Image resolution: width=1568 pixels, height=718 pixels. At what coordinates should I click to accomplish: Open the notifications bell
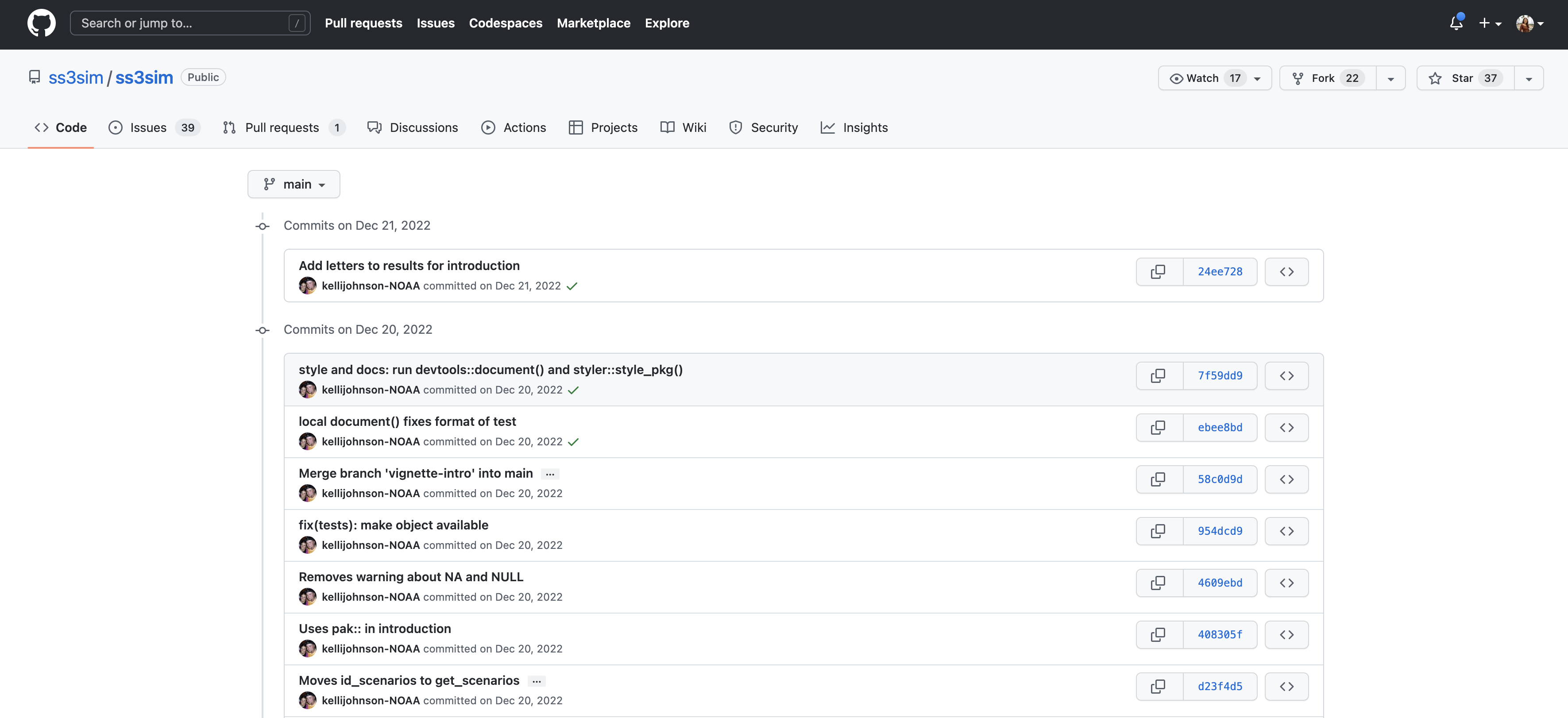1456,23
